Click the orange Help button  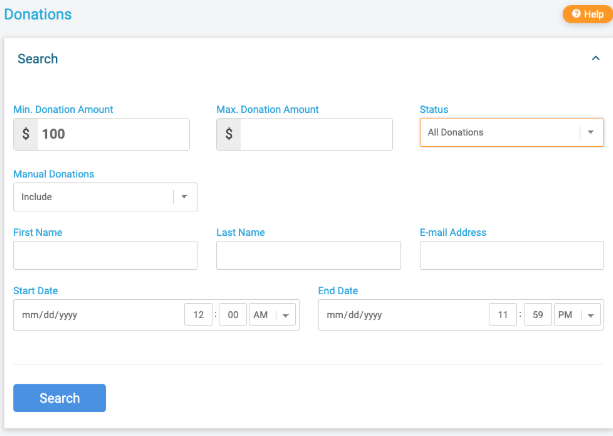click(x=588, y=14)
